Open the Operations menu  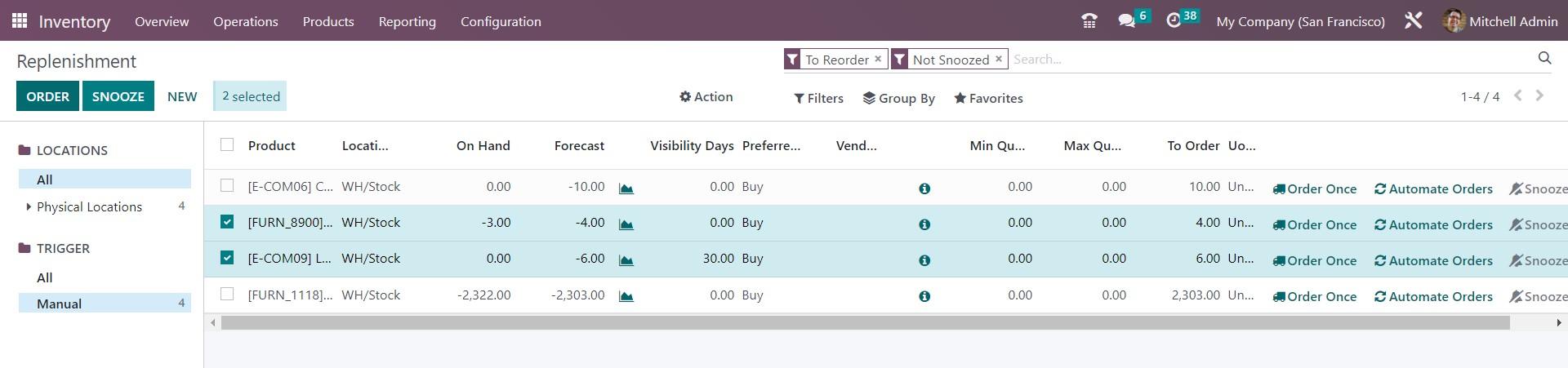tap(246, 21)
